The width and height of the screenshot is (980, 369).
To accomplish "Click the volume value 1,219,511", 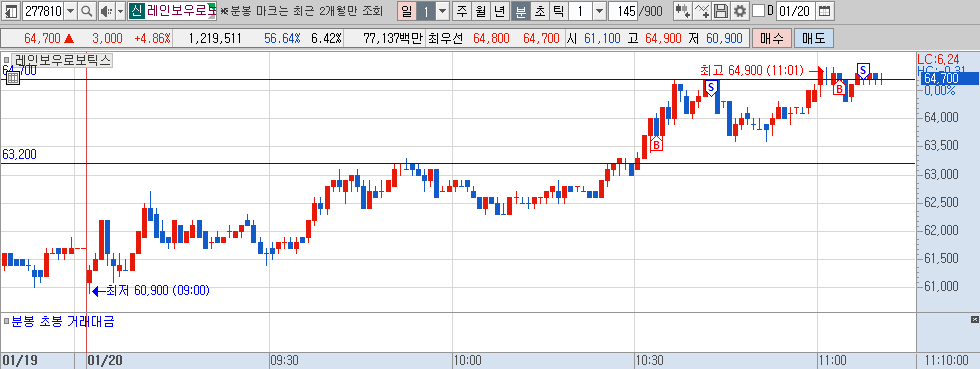I will [x=214, y=38].
